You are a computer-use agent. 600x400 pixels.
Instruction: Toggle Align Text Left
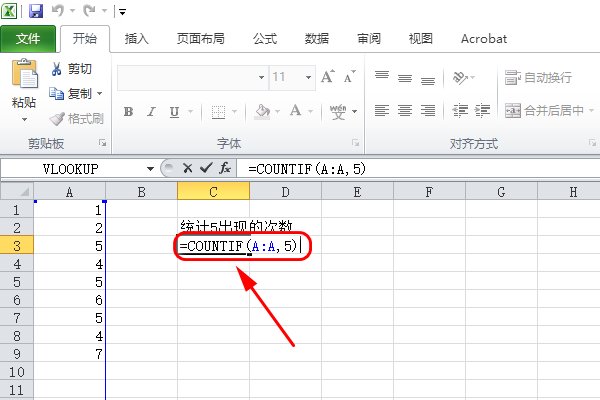point(382,111)
